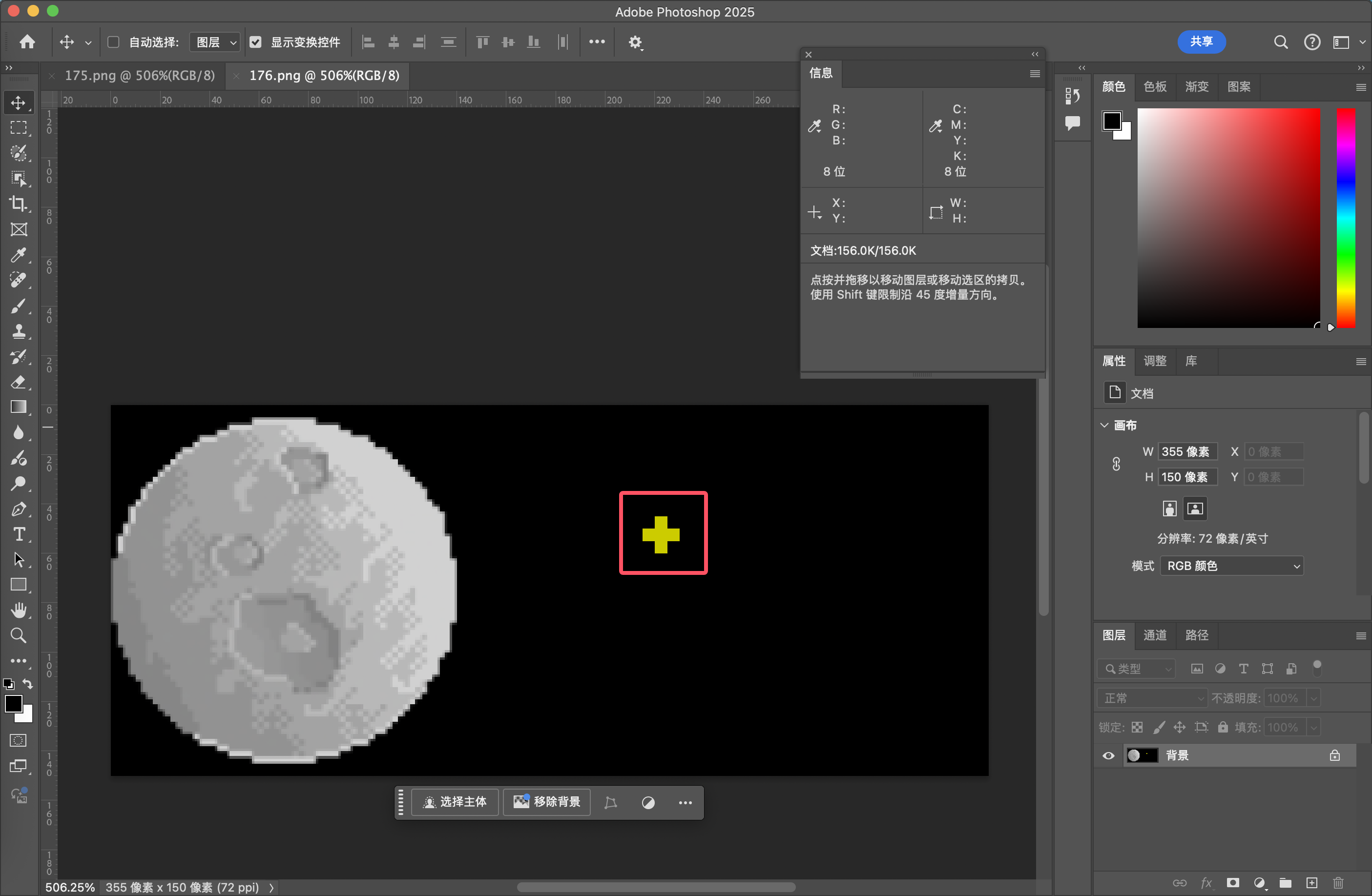Open the 通道 tab
This screenshot has height=896, width=1372.
tap(1155, 635)
